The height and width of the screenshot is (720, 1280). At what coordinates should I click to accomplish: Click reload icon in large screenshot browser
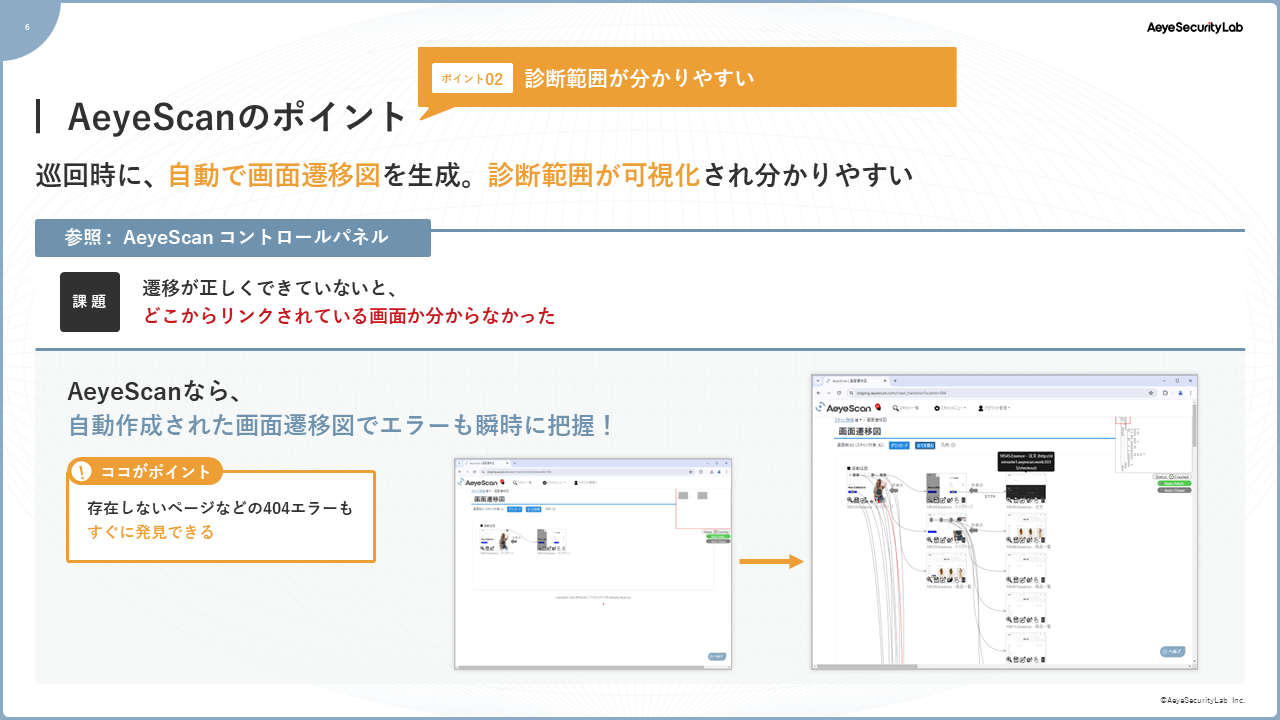pyautogui.click(x=839, y=393)
